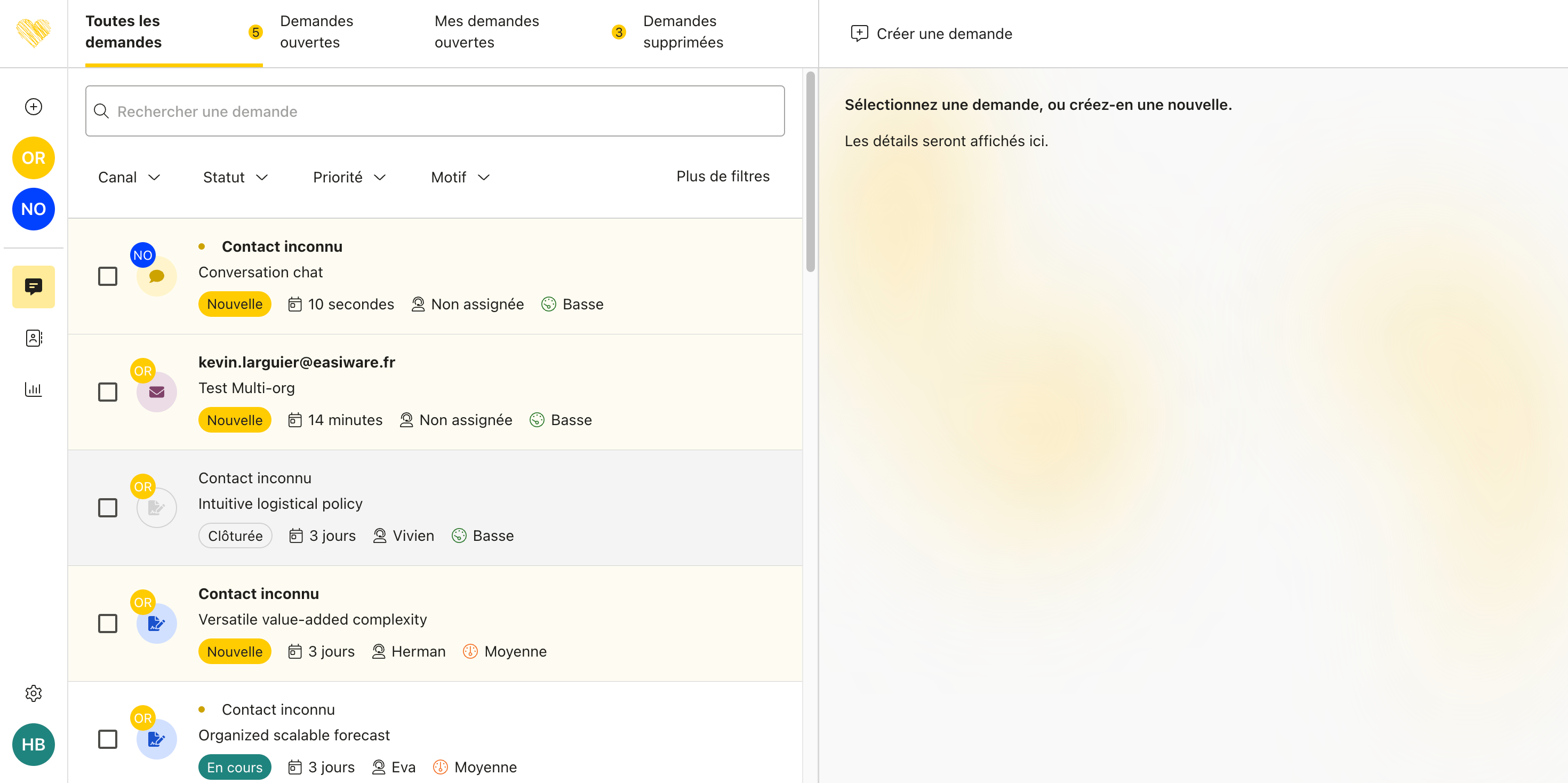Click the Rechercher une demande search field
Screen dimensions: 1568x783
click(435, 111)
